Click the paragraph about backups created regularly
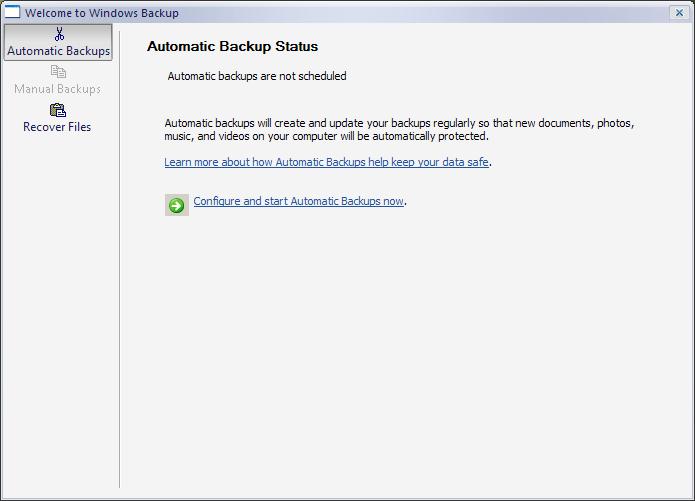 399,129
